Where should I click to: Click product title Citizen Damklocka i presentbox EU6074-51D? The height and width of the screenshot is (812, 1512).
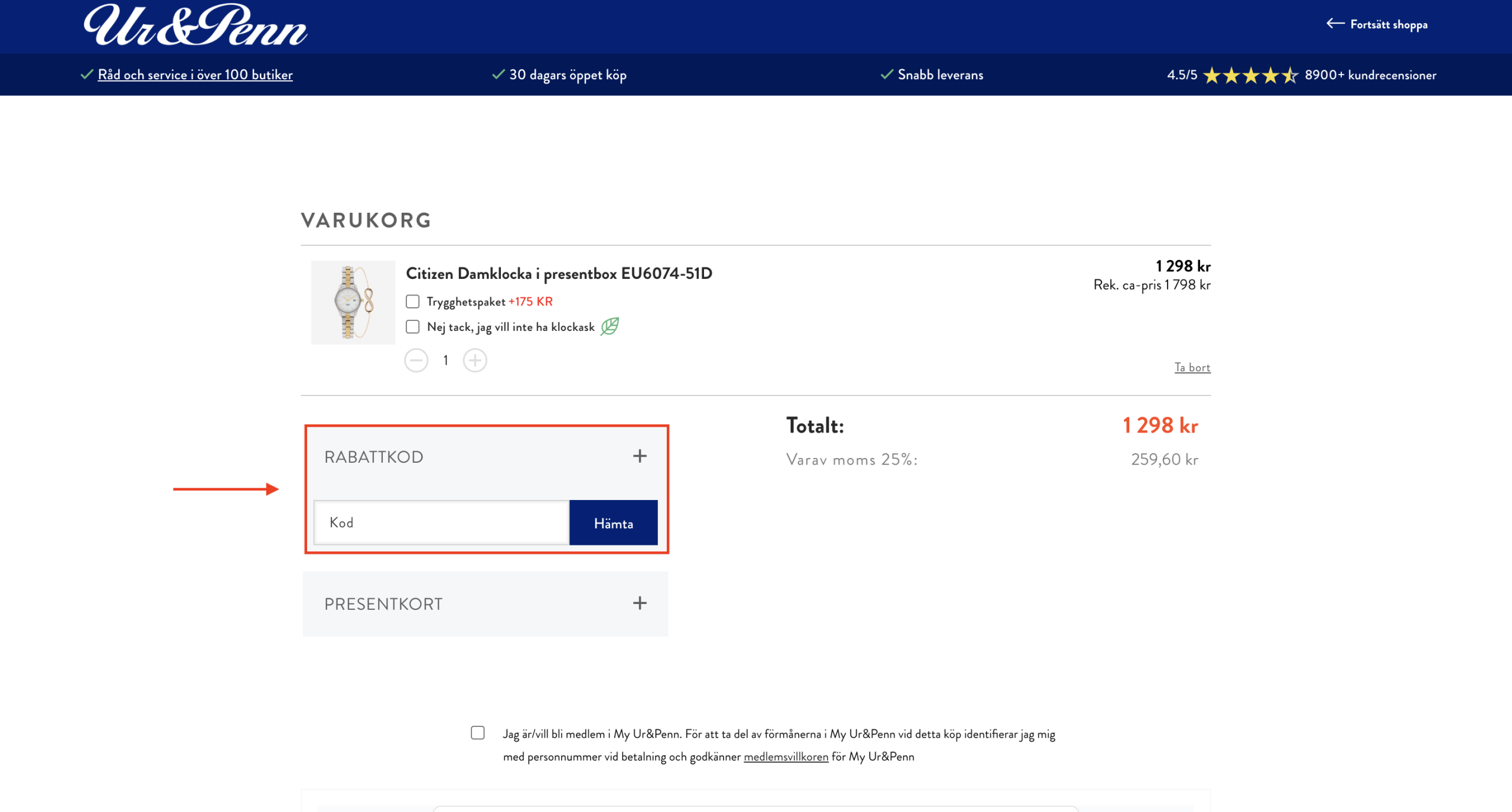tap(559, 274)
